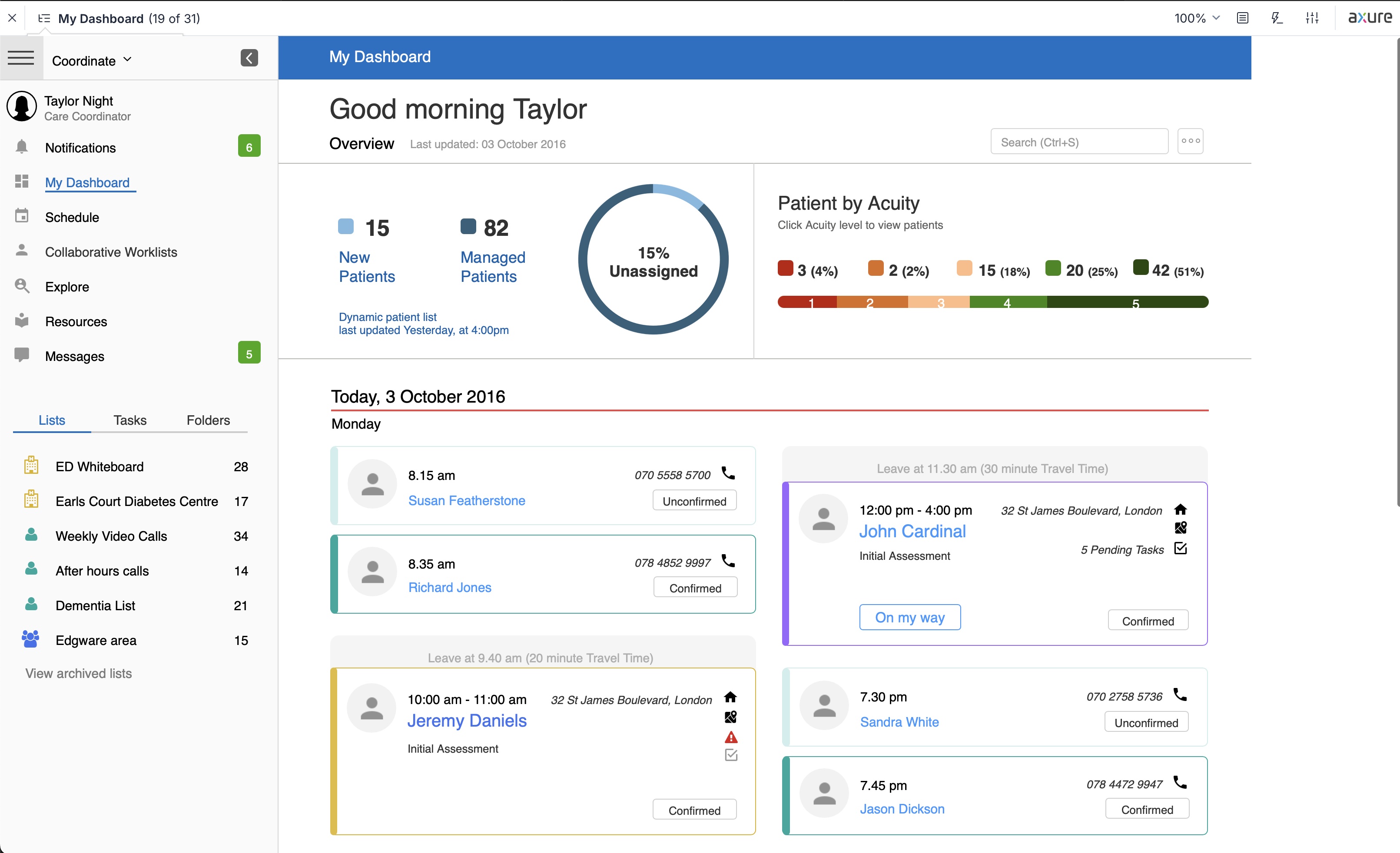Toggle tasks checkbox on Jeremy Daniels card

pos(731,755)
